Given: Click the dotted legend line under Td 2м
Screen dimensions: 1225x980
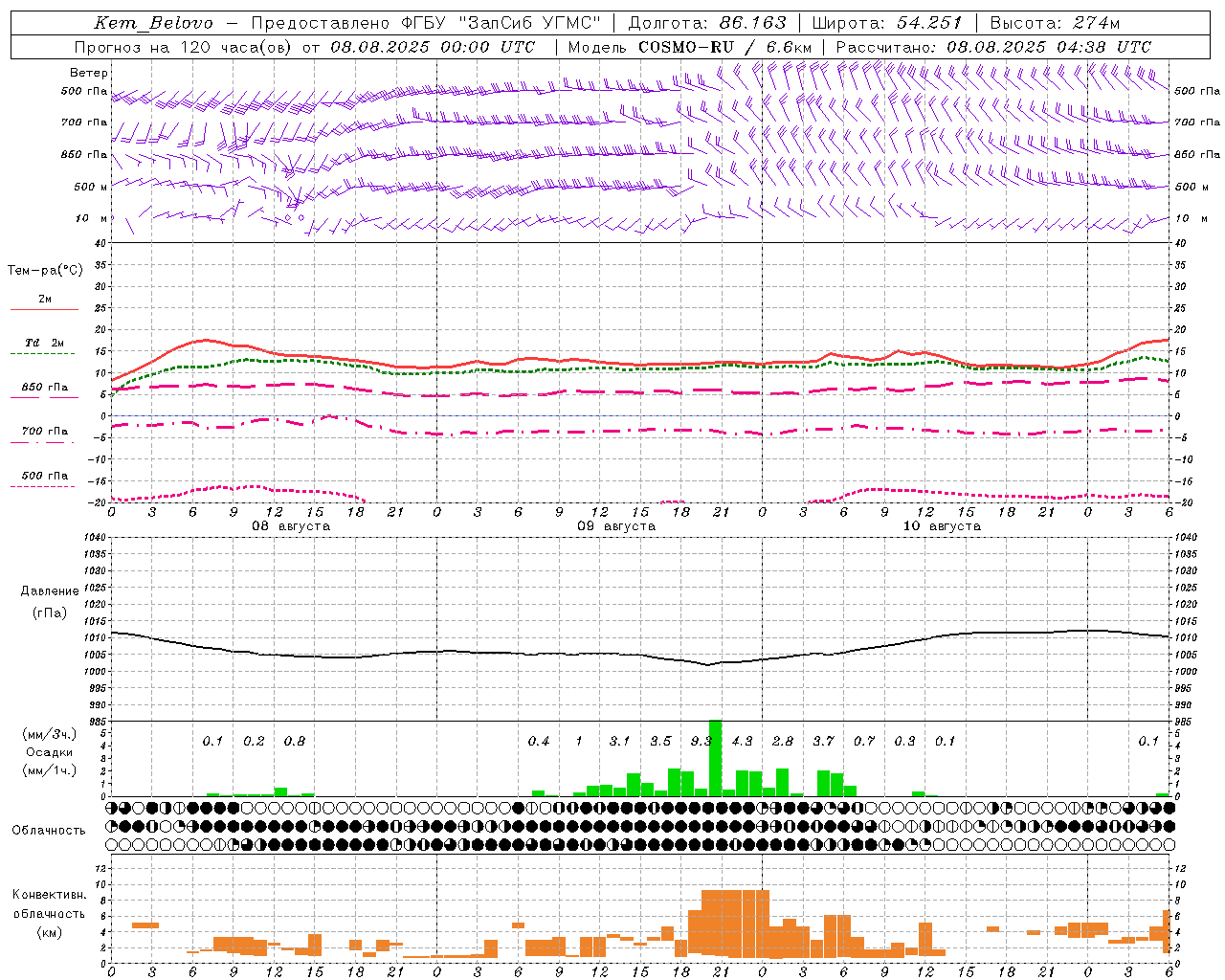Looking at the screenshot, I should [42, 353].
